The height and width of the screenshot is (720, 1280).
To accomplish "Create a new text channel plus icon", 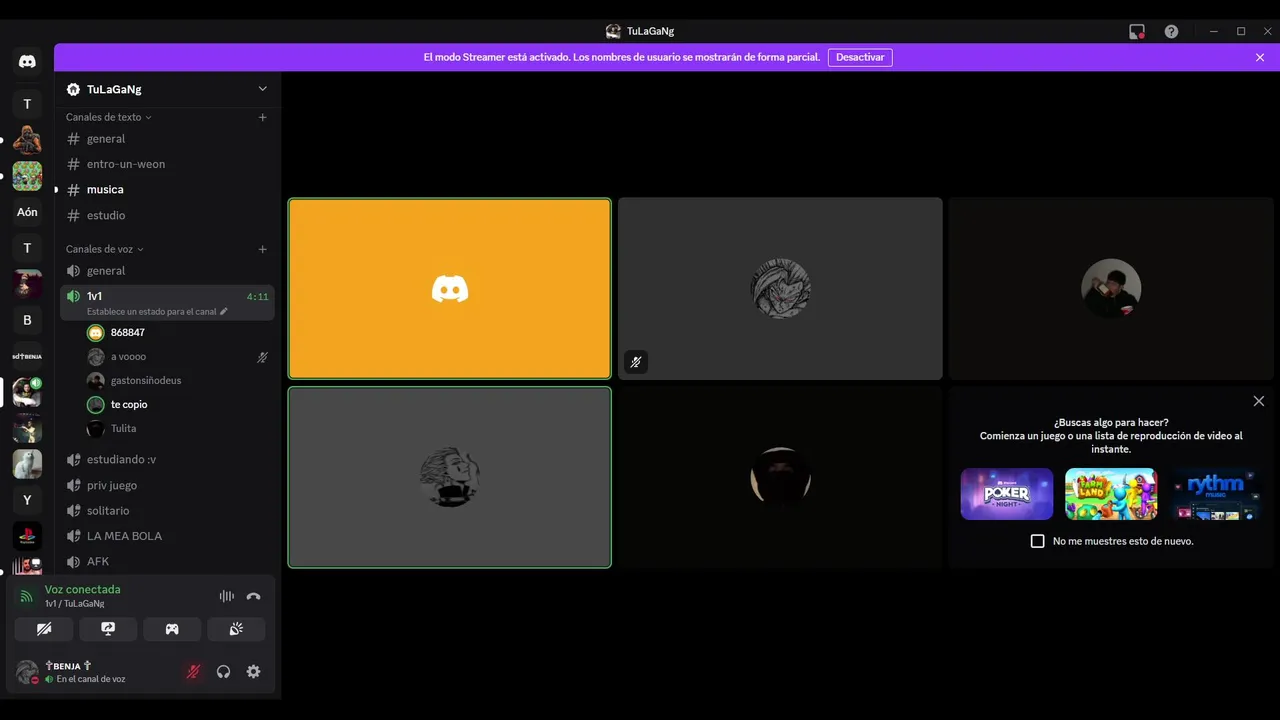I will 263,117.
